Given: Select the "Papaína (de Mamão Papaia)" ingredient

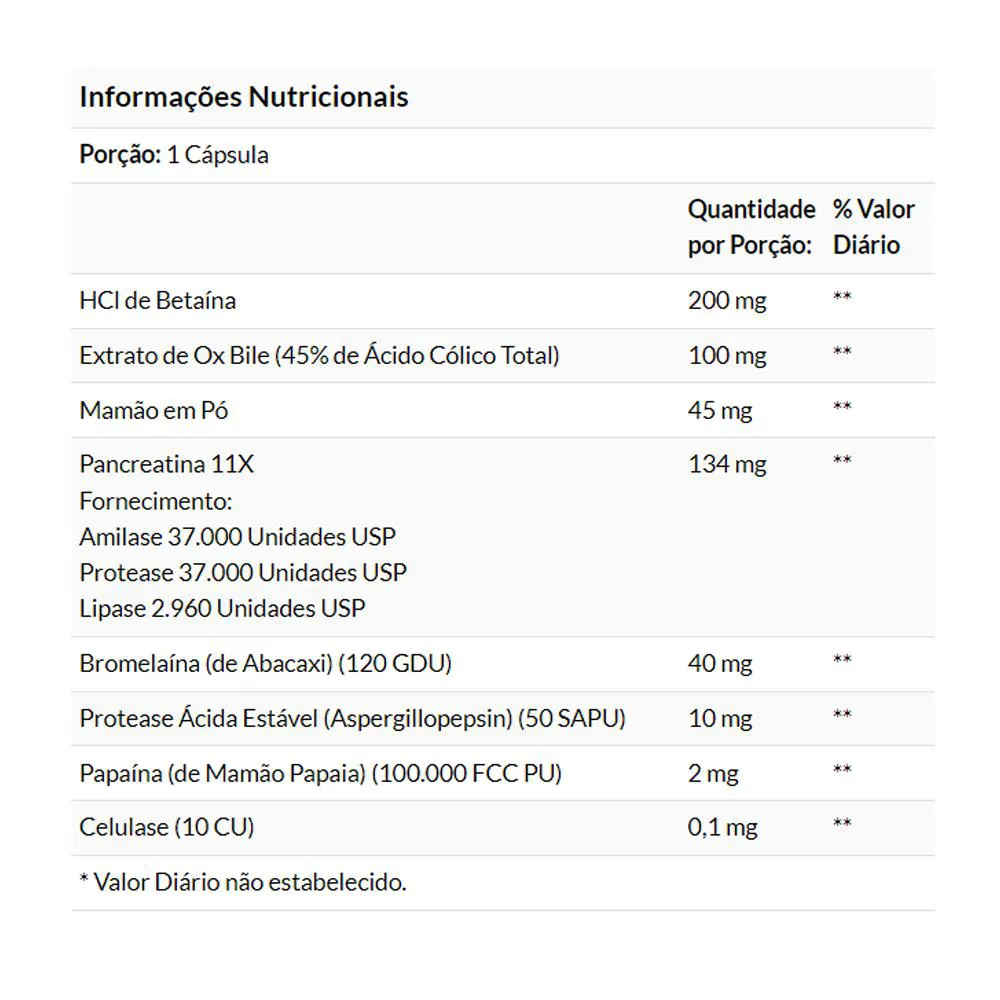Looking at the screenshot, I should point(320,773).
